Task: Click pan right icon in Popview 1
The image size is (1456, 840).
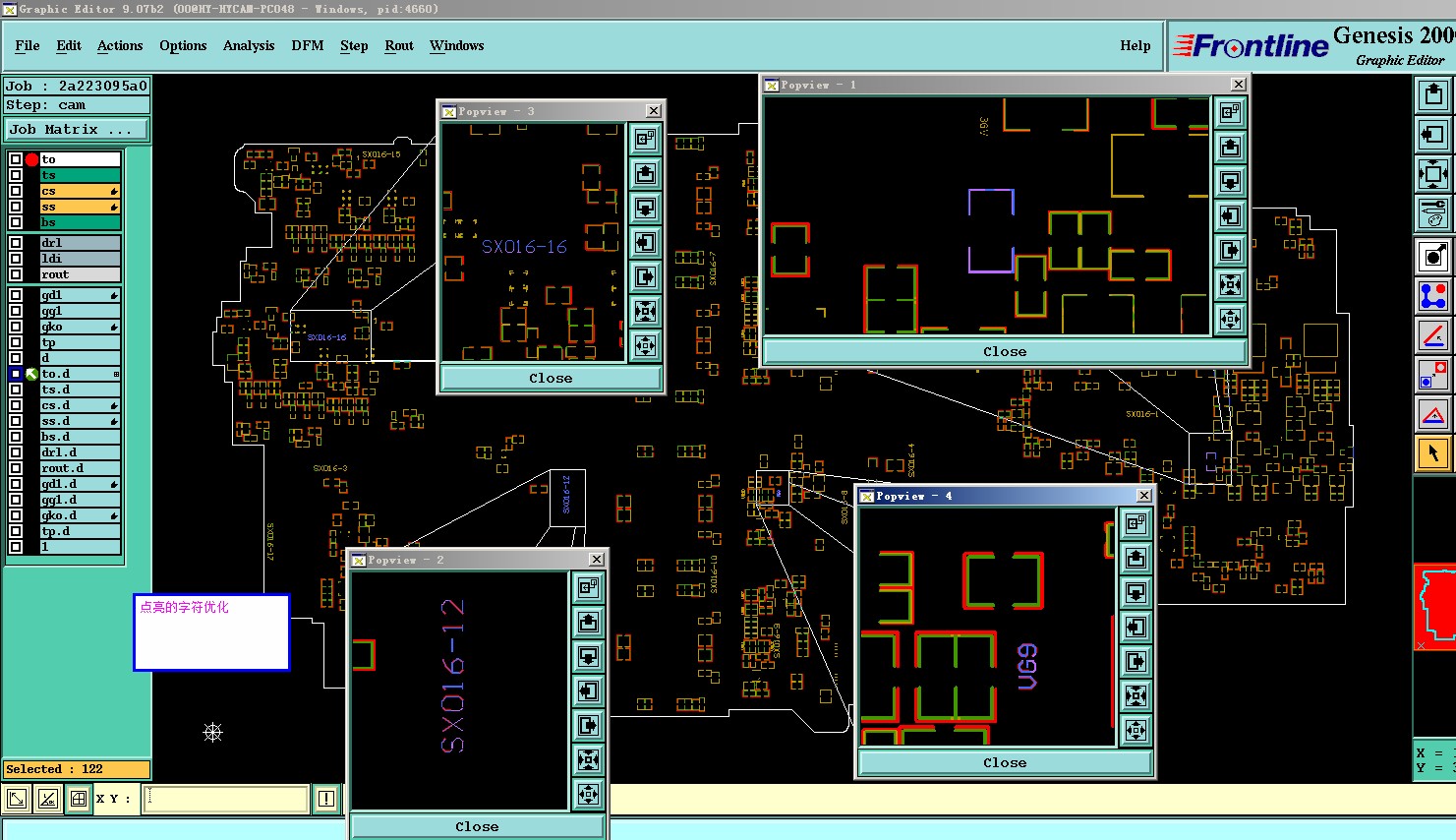Action: [1230, 251]
